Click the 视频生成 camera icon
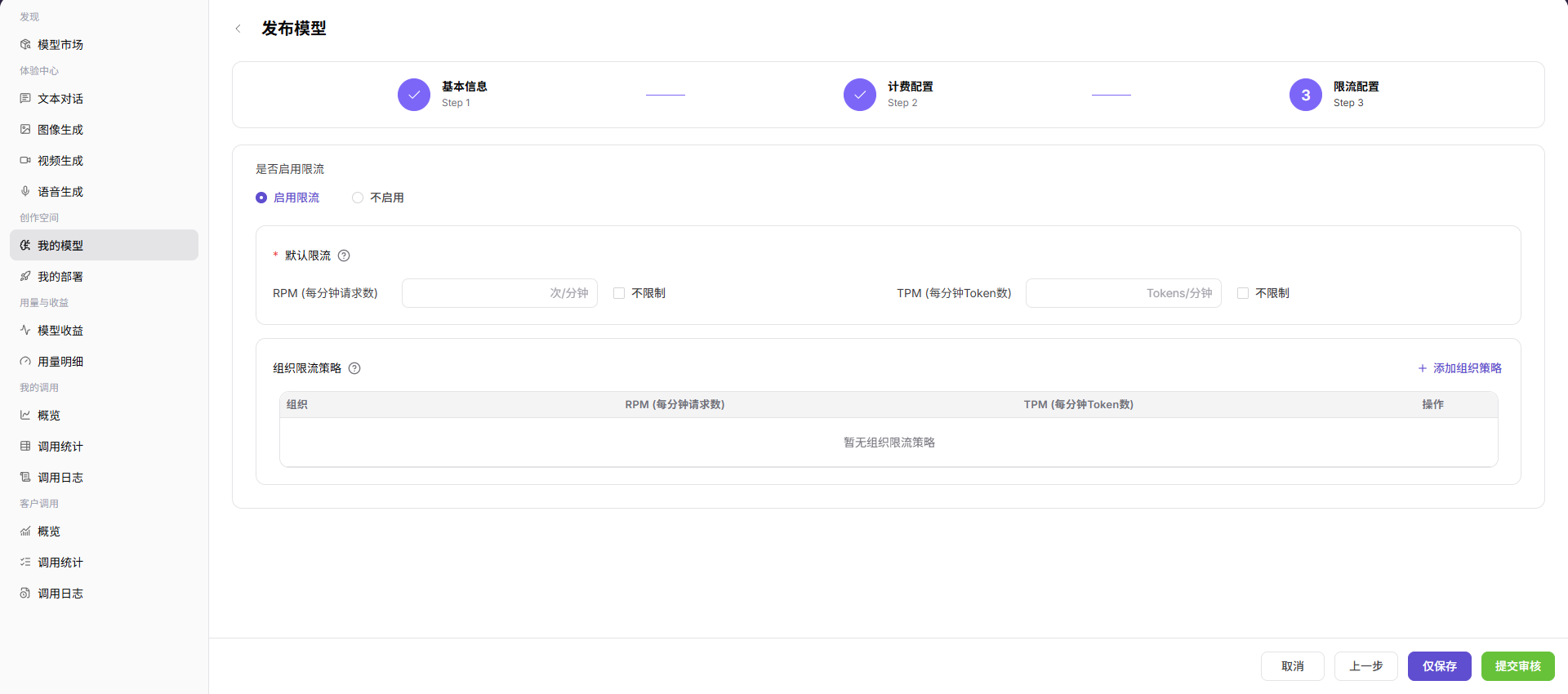This screenshot has height=694, width=1568. point(25,160)
